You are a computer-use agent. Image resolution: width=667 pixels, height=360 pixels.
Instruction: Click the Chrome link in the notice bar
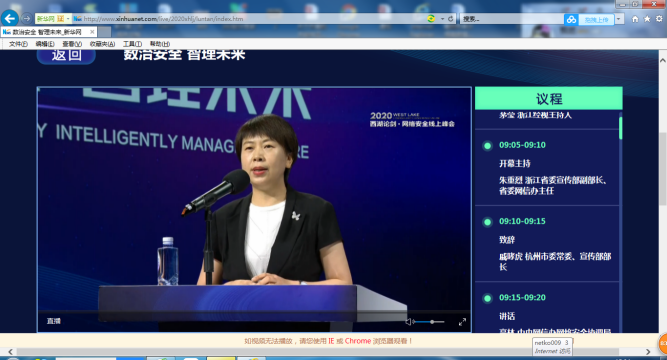358,341
